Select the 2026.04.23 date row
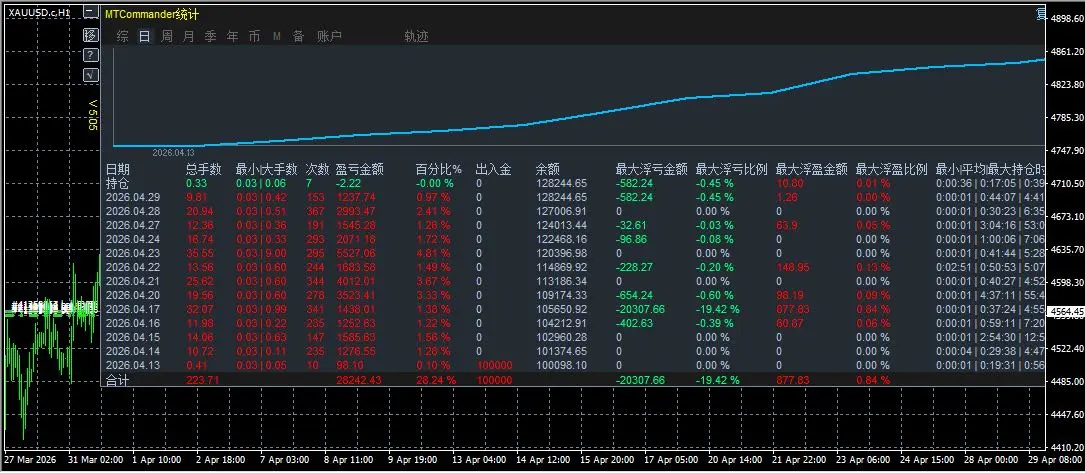Viewport: 1085px width, 473px height. pyautogui.click(x=133, y=253)
